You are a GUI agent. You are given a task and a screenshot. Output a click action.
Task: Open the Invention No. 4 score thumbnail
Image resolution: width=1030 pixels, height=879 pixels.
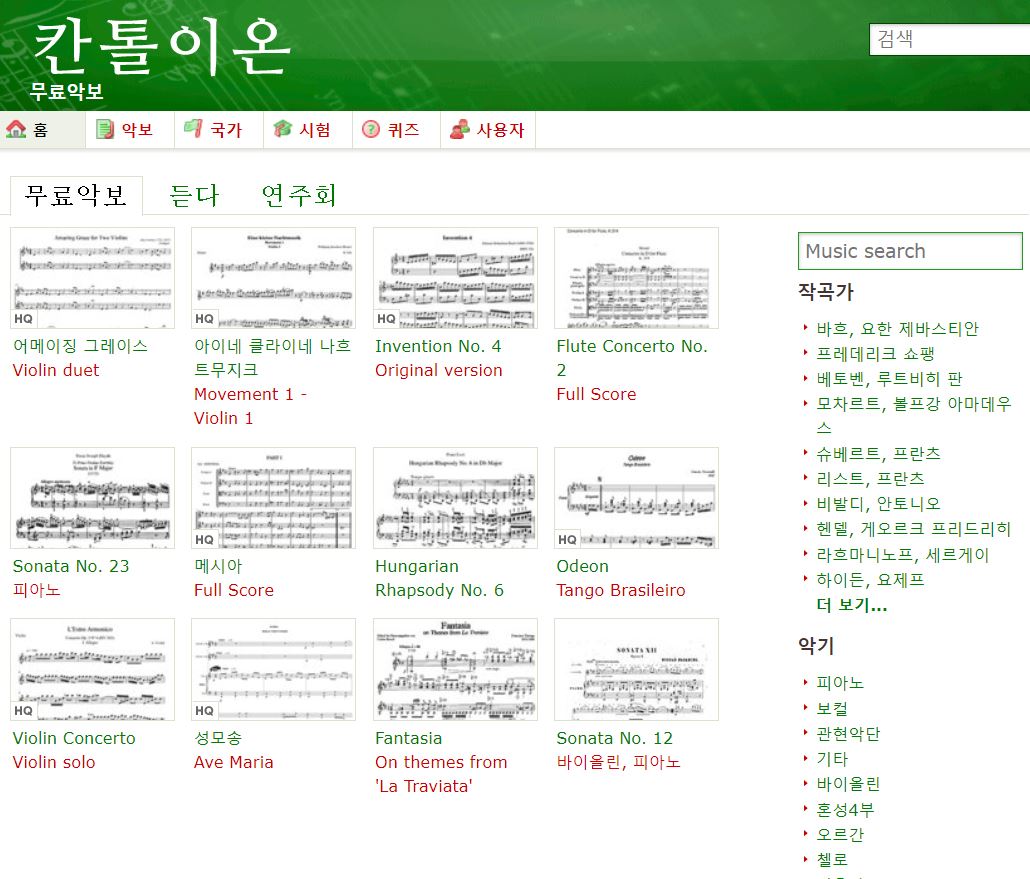[x=455, y=277]
